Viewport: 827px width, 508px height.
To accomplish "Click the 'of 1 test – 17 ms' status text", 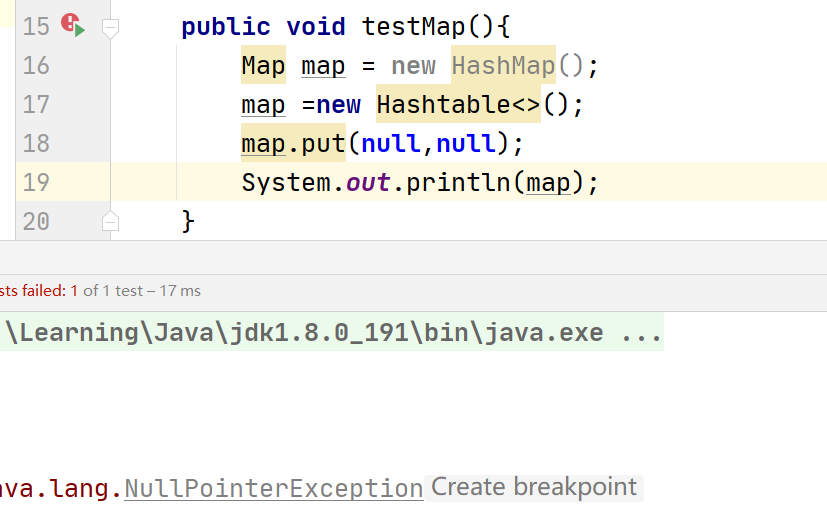I will tap(142, 291).
